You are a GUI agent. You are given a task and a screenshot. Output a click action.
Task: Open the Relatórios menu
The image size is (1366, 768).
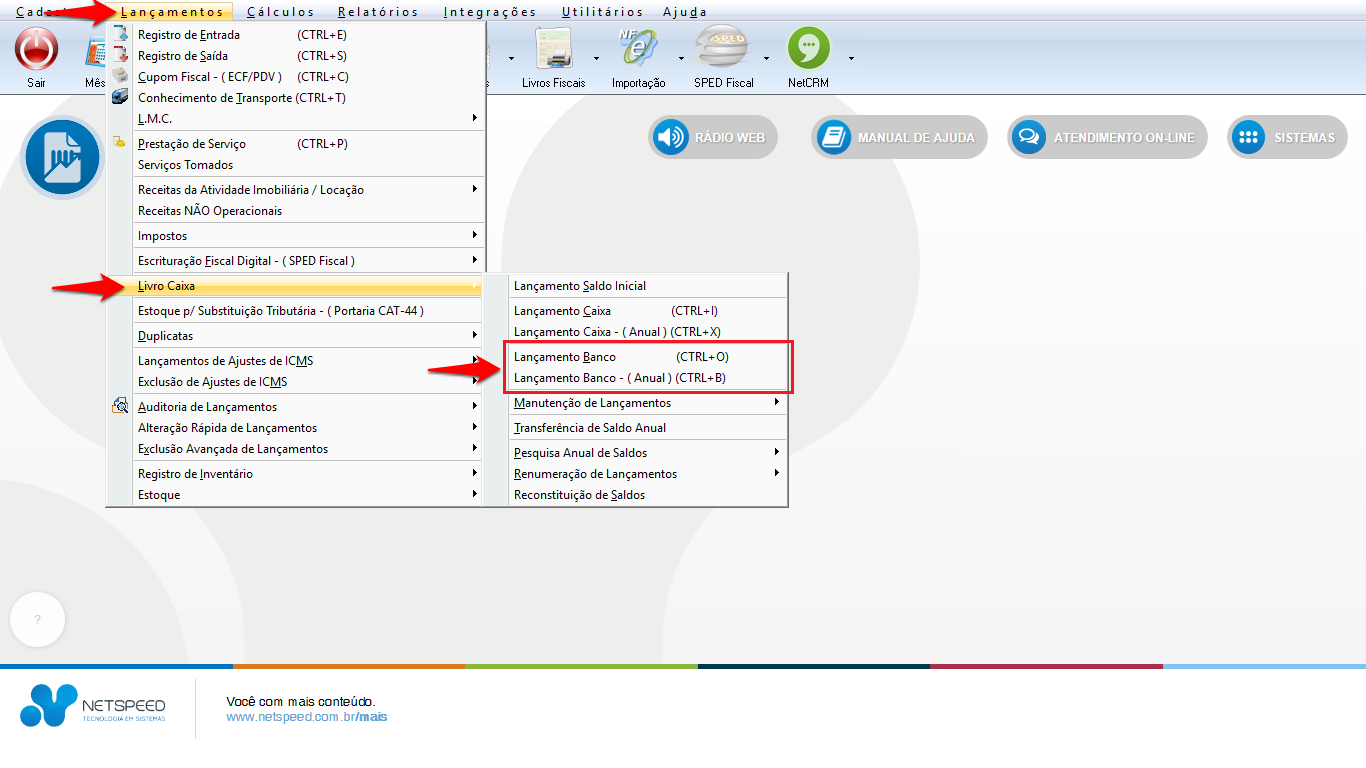point(379,12)
